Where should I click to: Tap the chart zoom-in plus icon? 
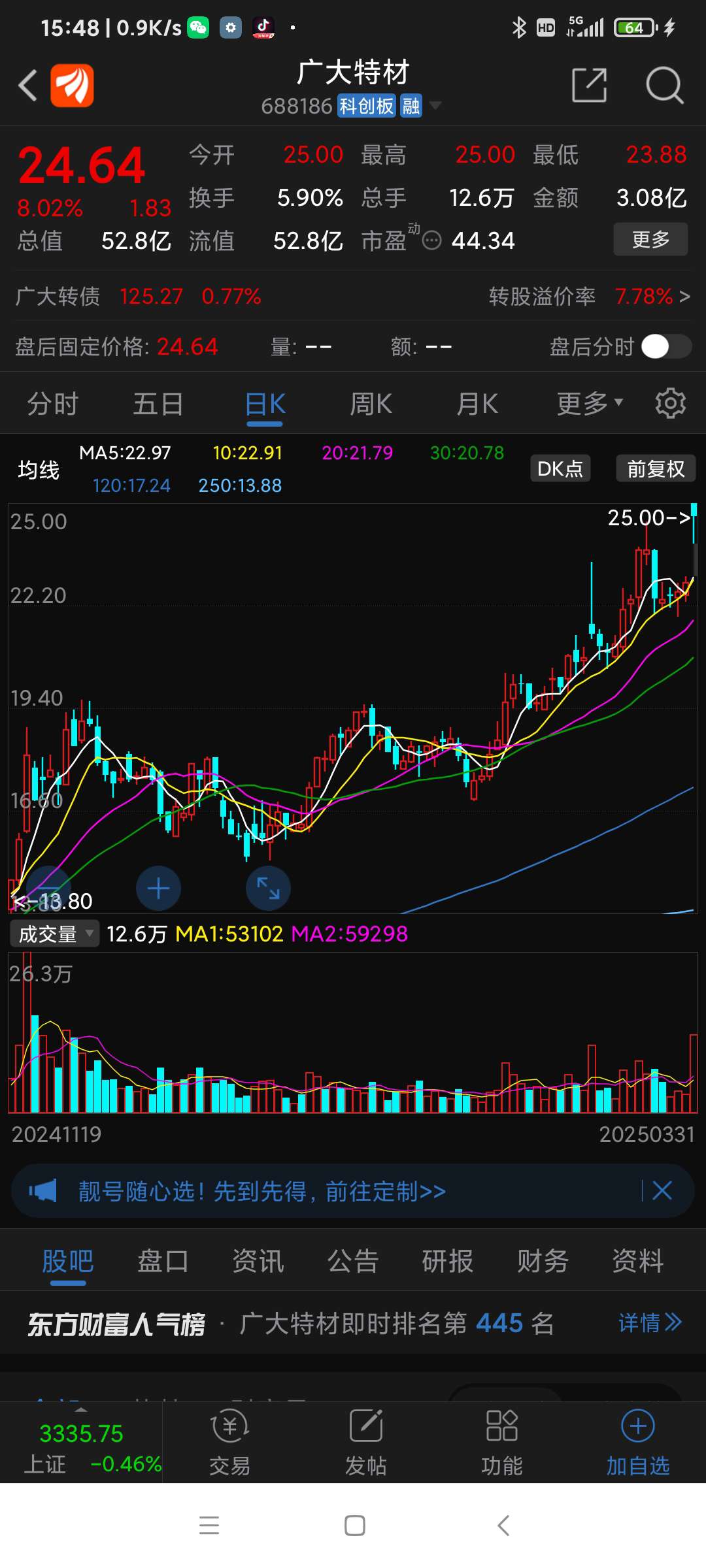point(158,889)
